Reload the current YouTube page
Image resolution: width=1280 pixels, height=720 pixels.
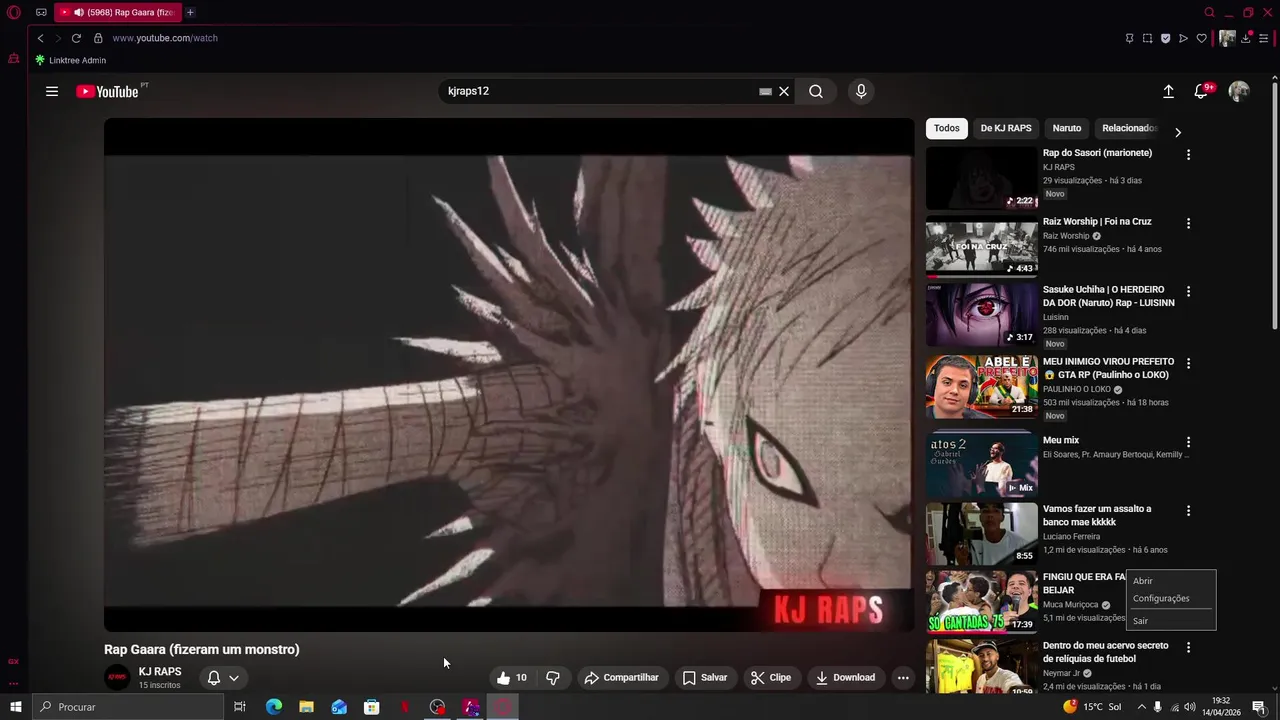click(x=76, y=38)
